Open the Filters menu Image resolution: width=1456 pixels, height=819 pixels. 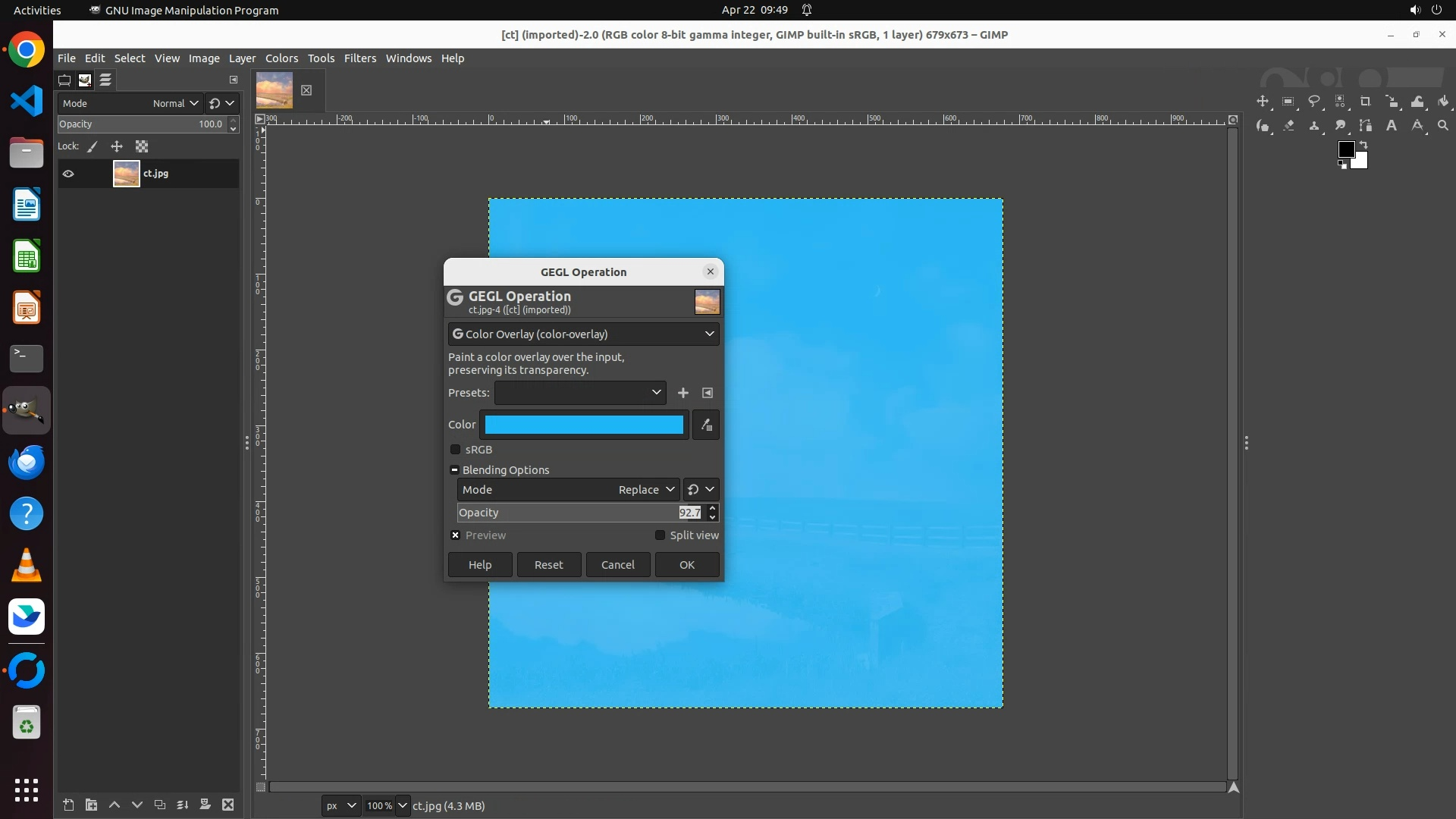359,58
